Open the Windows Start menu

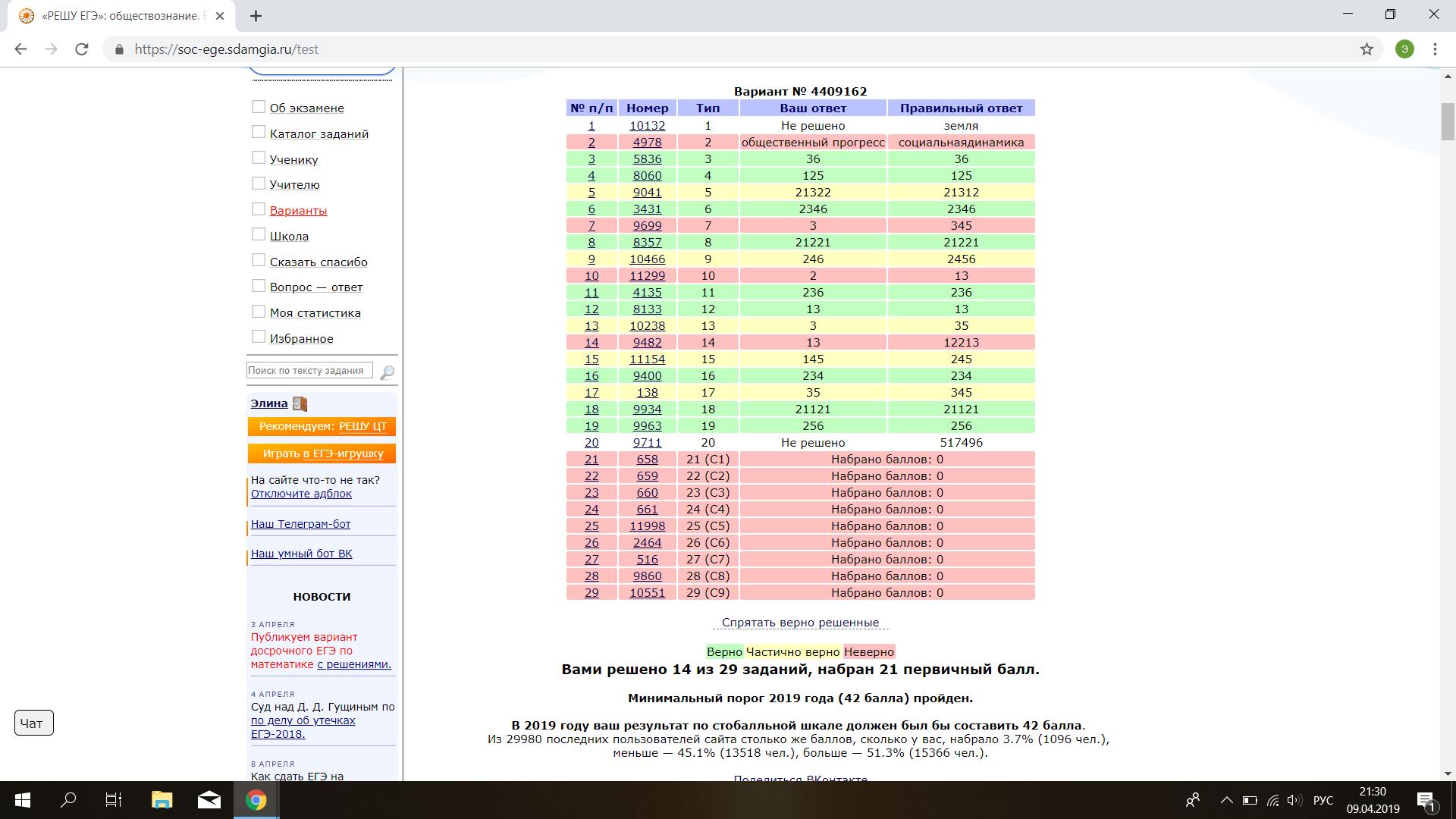click(x=23, y=800)
